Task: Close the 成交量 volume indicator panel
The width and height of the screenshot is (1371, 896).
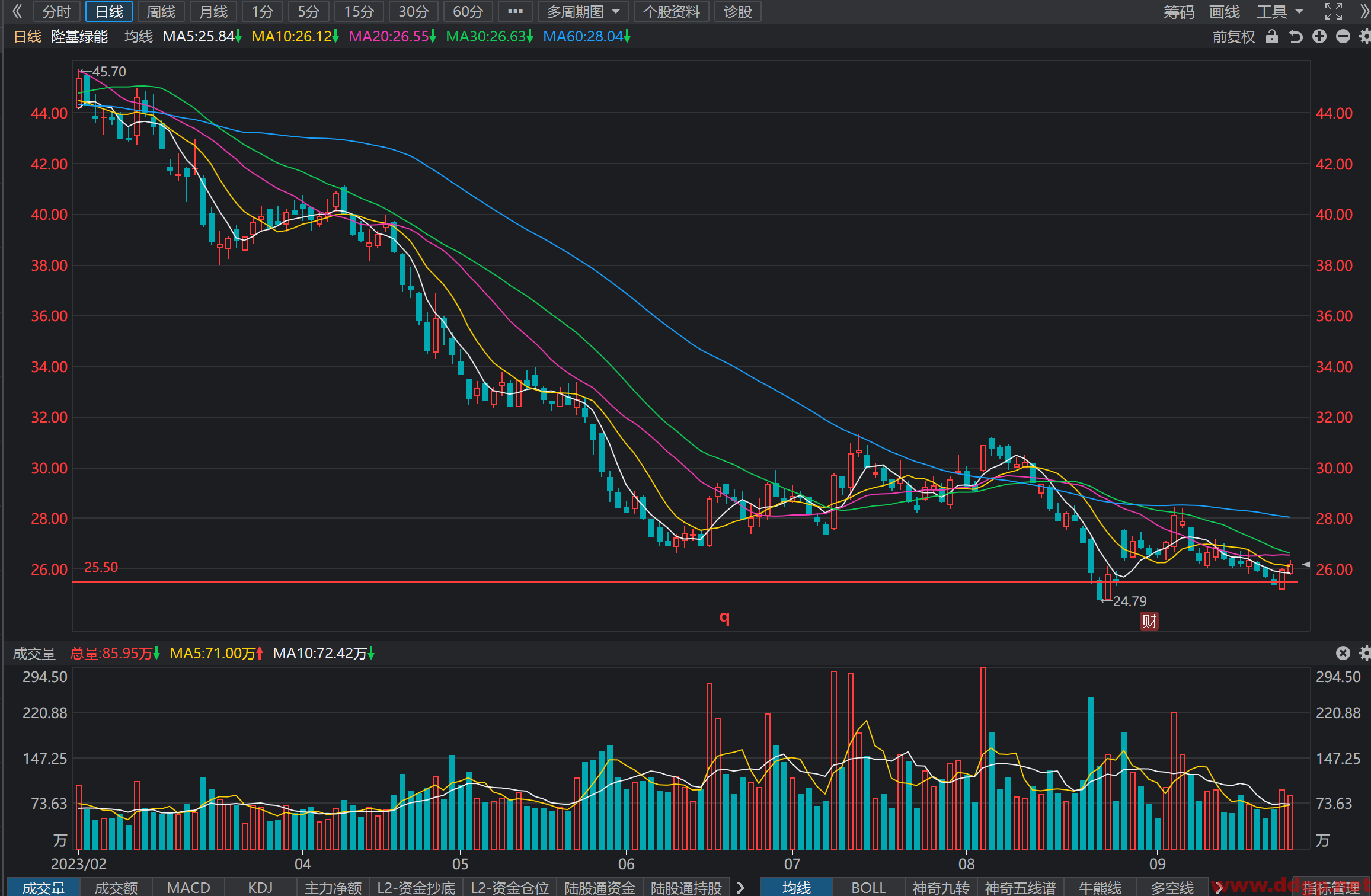Action: 1343,653
